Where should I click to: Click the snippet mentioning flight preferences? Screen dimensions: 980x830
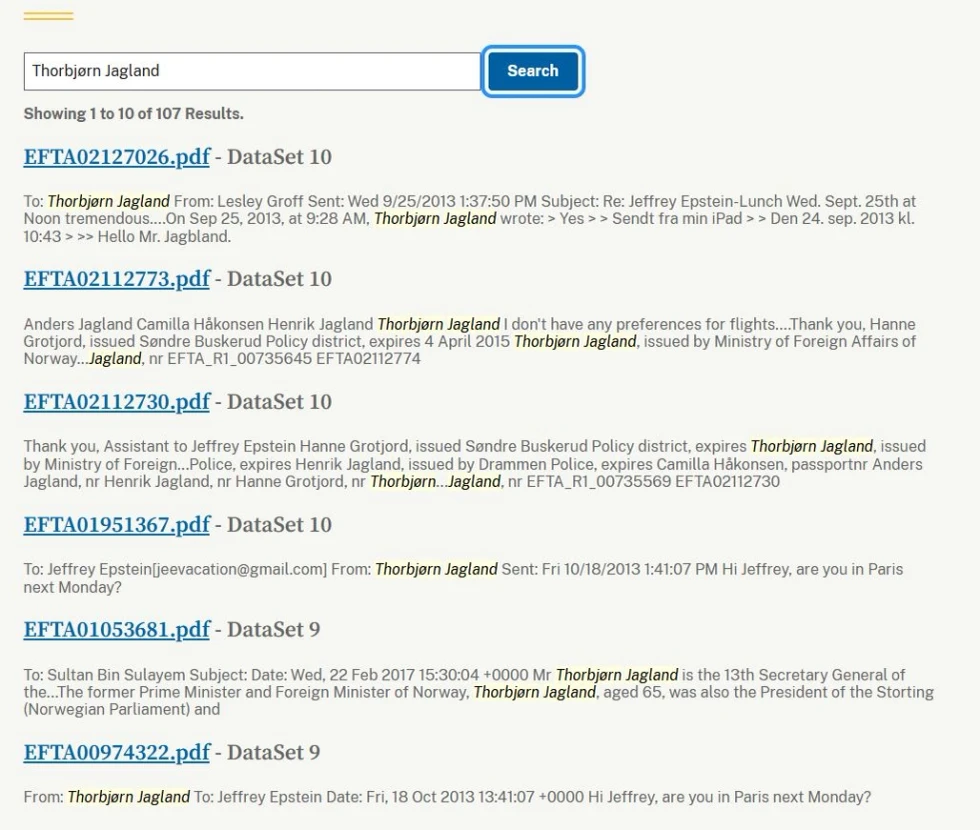pyautogui.click(x=470, y=341)
